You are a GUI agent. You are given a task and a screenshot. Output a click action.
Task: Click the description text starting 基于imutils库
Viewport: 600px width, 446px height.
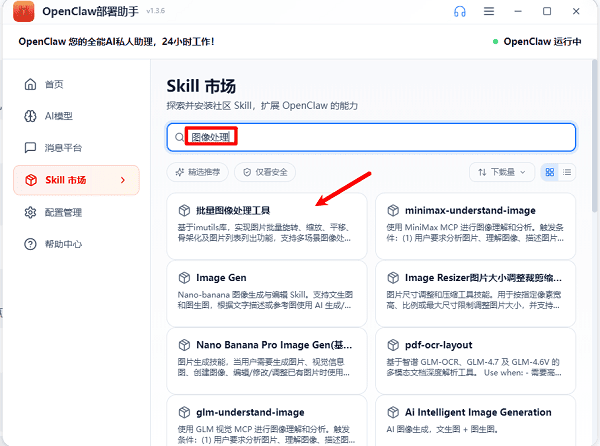264,233
